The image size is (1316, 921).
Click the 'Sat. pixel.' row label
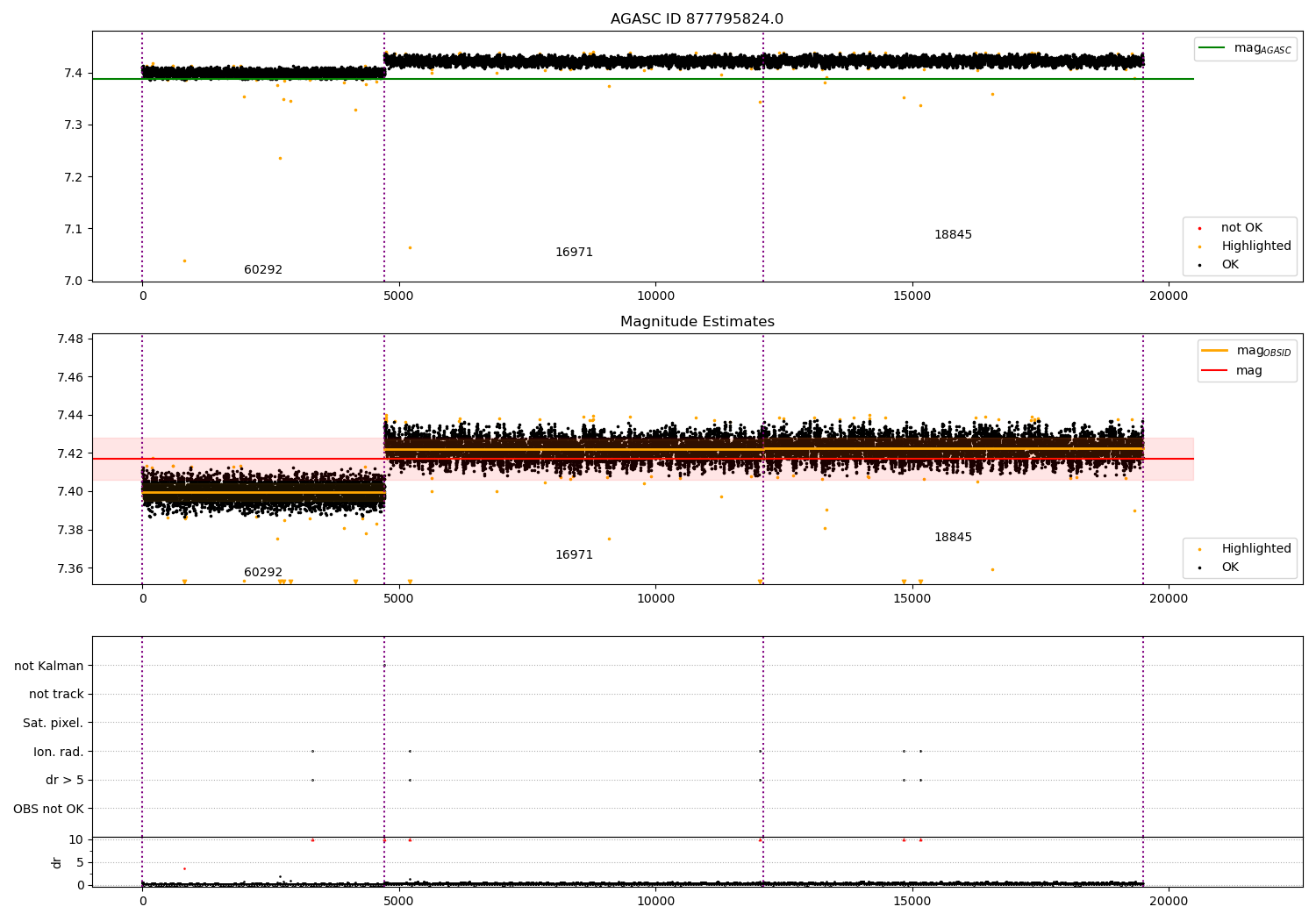click(54, 723)
